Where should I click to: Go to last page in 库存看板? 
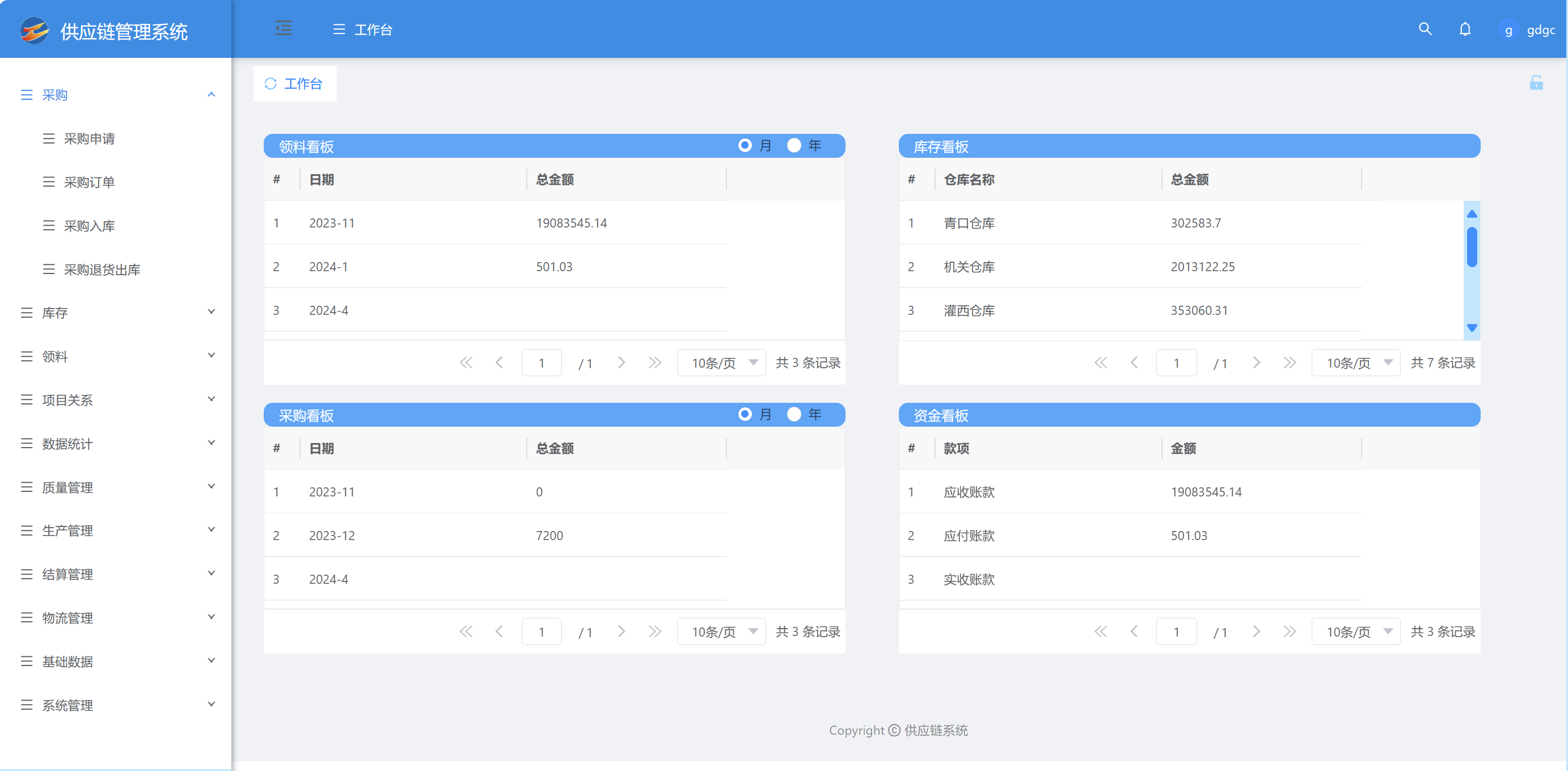pos(1289,363)
